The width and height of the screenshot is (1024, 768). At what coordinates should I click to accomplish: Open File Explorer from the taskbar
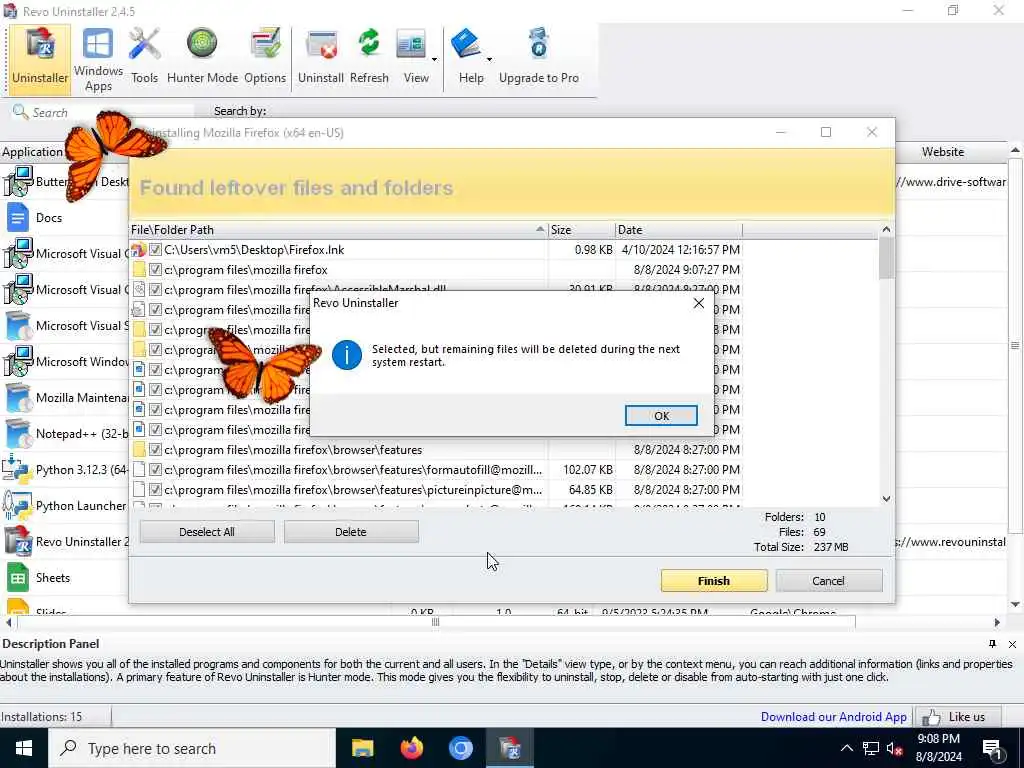[362, 748]
